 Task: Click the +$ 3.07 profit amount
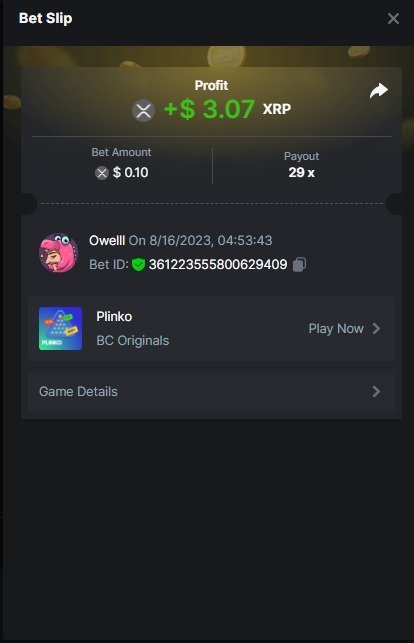209,109
